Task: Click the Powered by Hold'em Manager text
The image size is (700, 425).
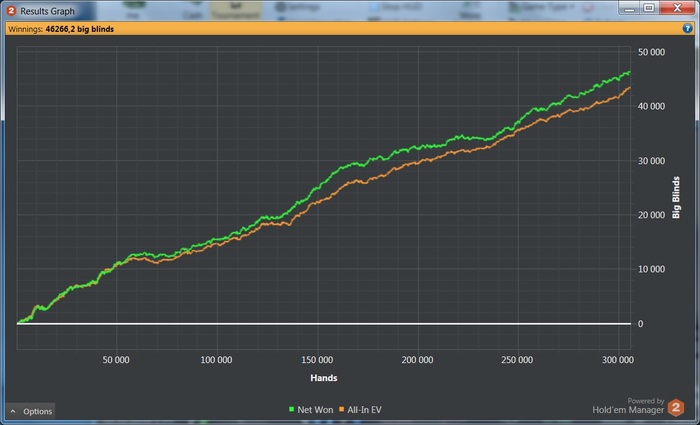Action: [628, 406]
